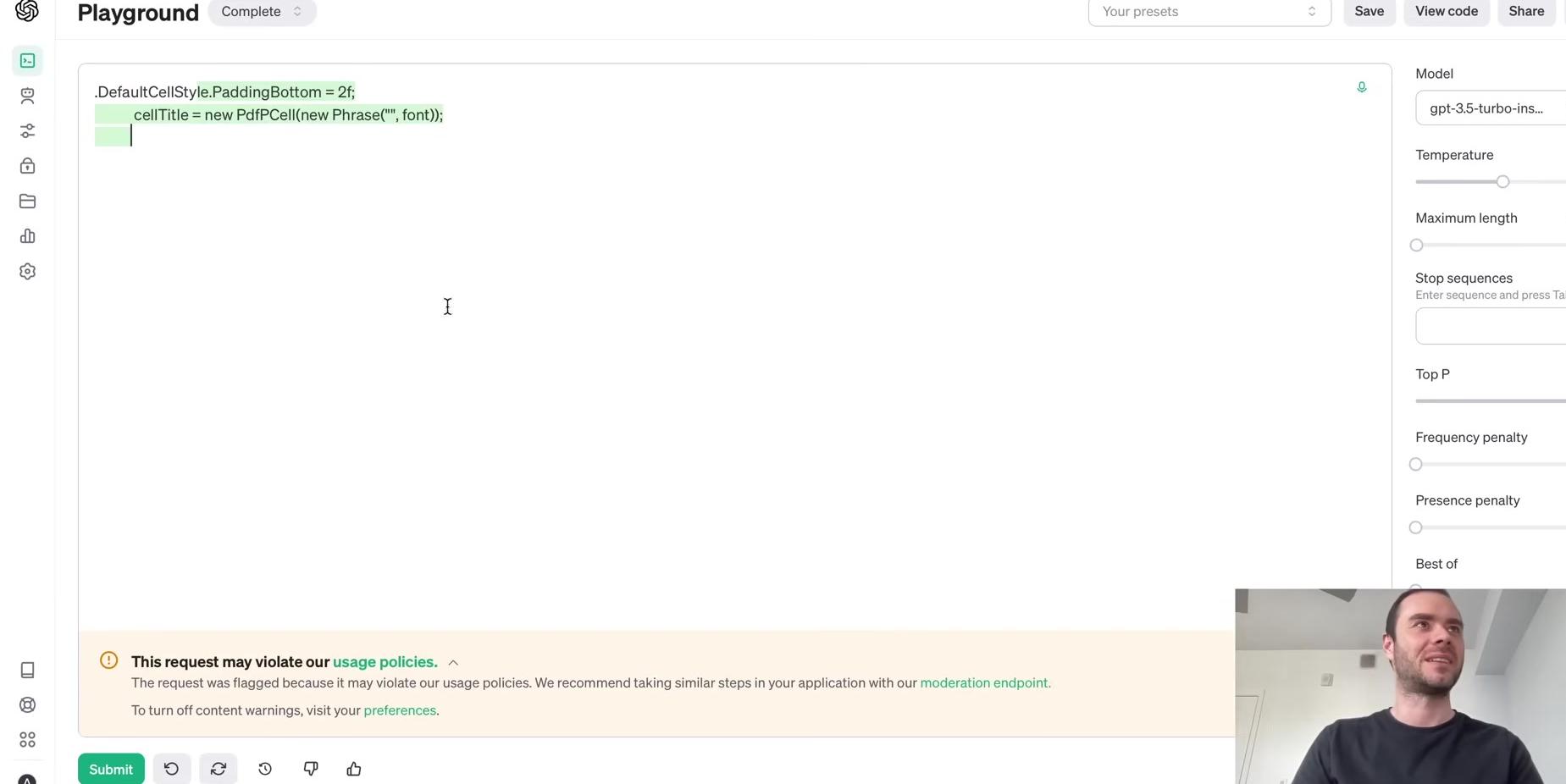Open the moderation endpoint link
This screenshot has width=1566, height=784.
tap(984, 683)
